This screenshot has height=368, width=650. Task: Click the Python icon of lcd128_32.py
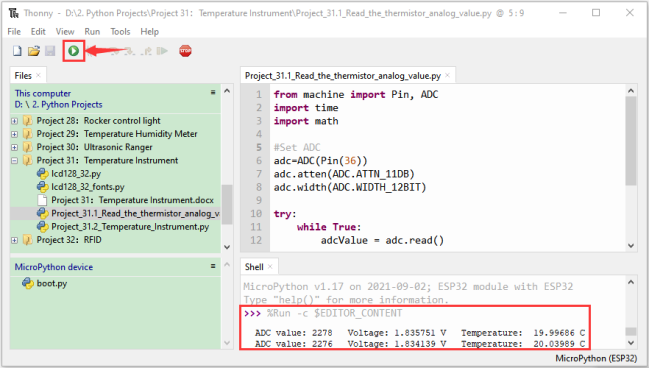tap(42, 174)
